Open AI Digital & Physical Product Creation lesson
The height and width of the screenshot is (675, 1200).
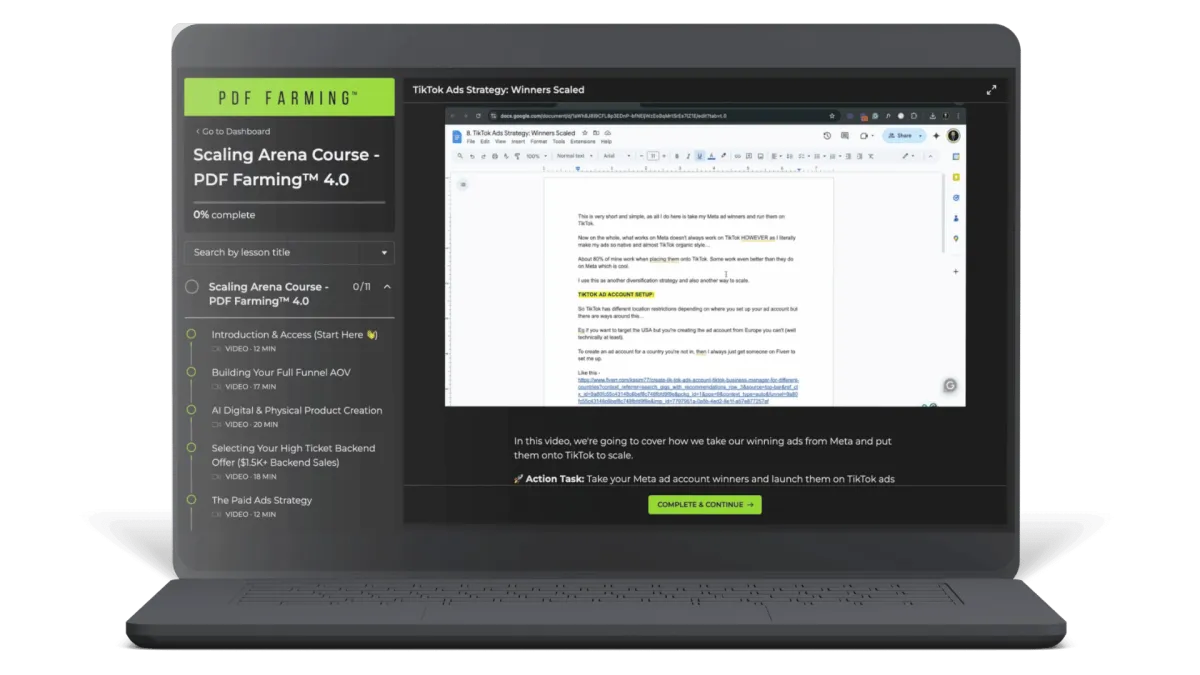coord(297,410)
